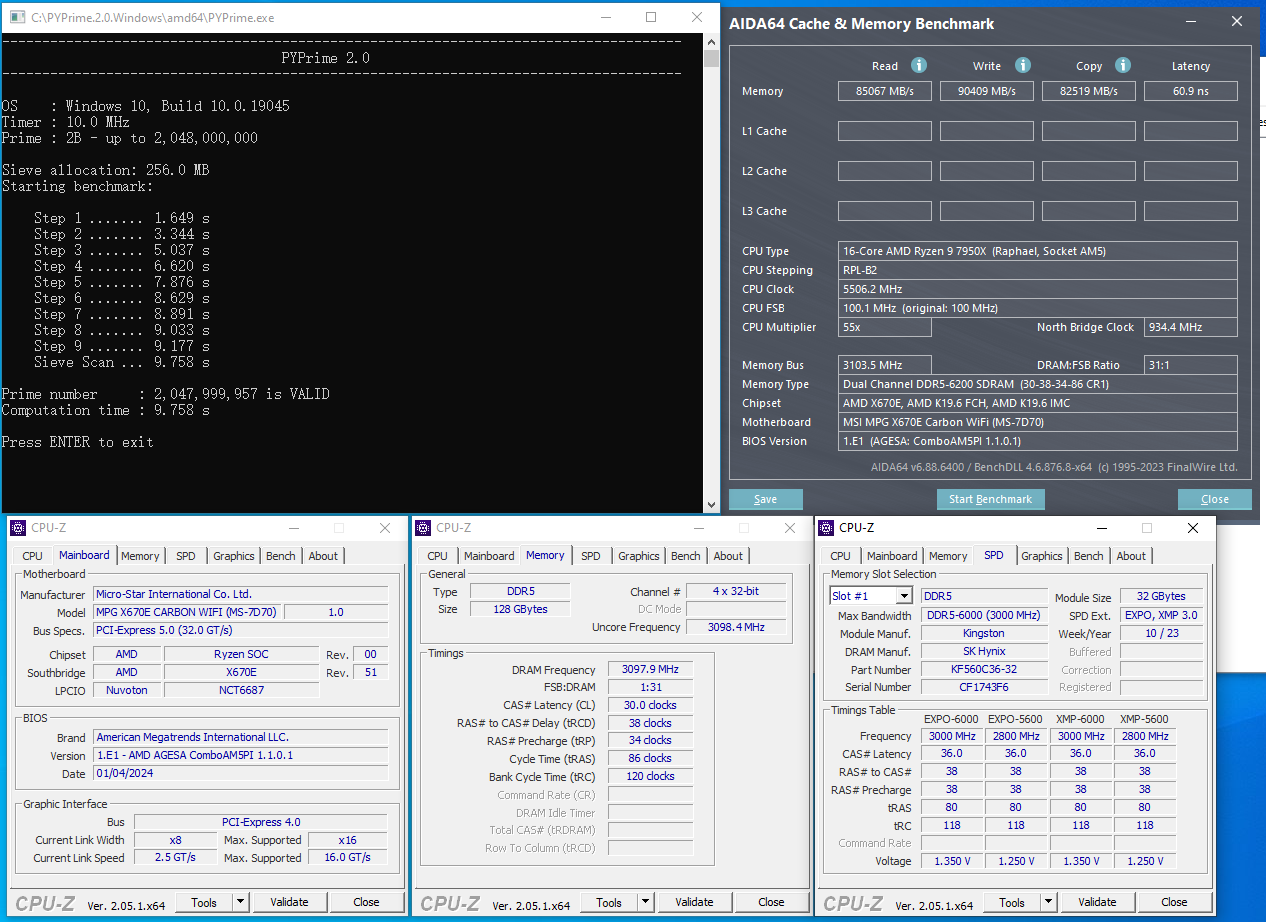This screenshot has height=922, width=1266.
Task: Click the L1 Cache Latency result field
Action: [1190, 131]
